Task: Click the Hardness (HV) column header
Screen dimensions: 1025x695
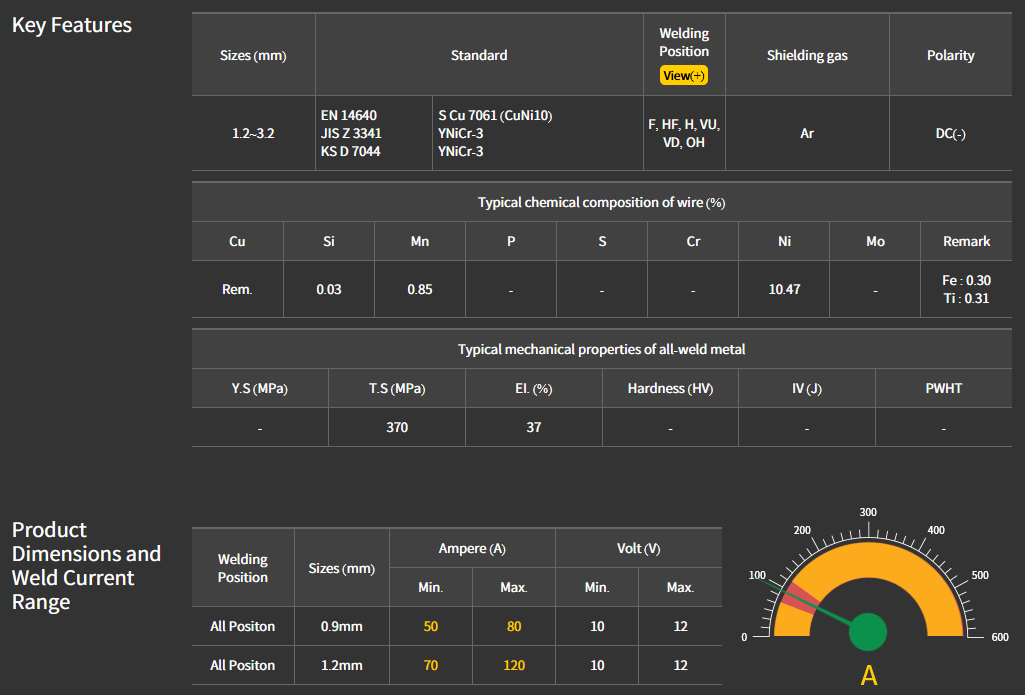Action: pyautogui.click(x=670, y=388)
